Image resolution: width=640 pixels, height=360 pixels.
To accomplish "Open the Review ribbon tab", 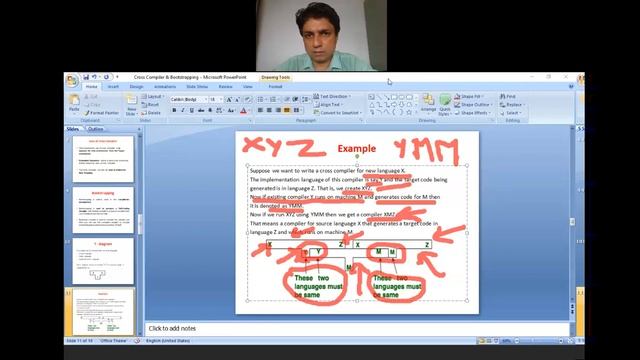I will (225, 87).
